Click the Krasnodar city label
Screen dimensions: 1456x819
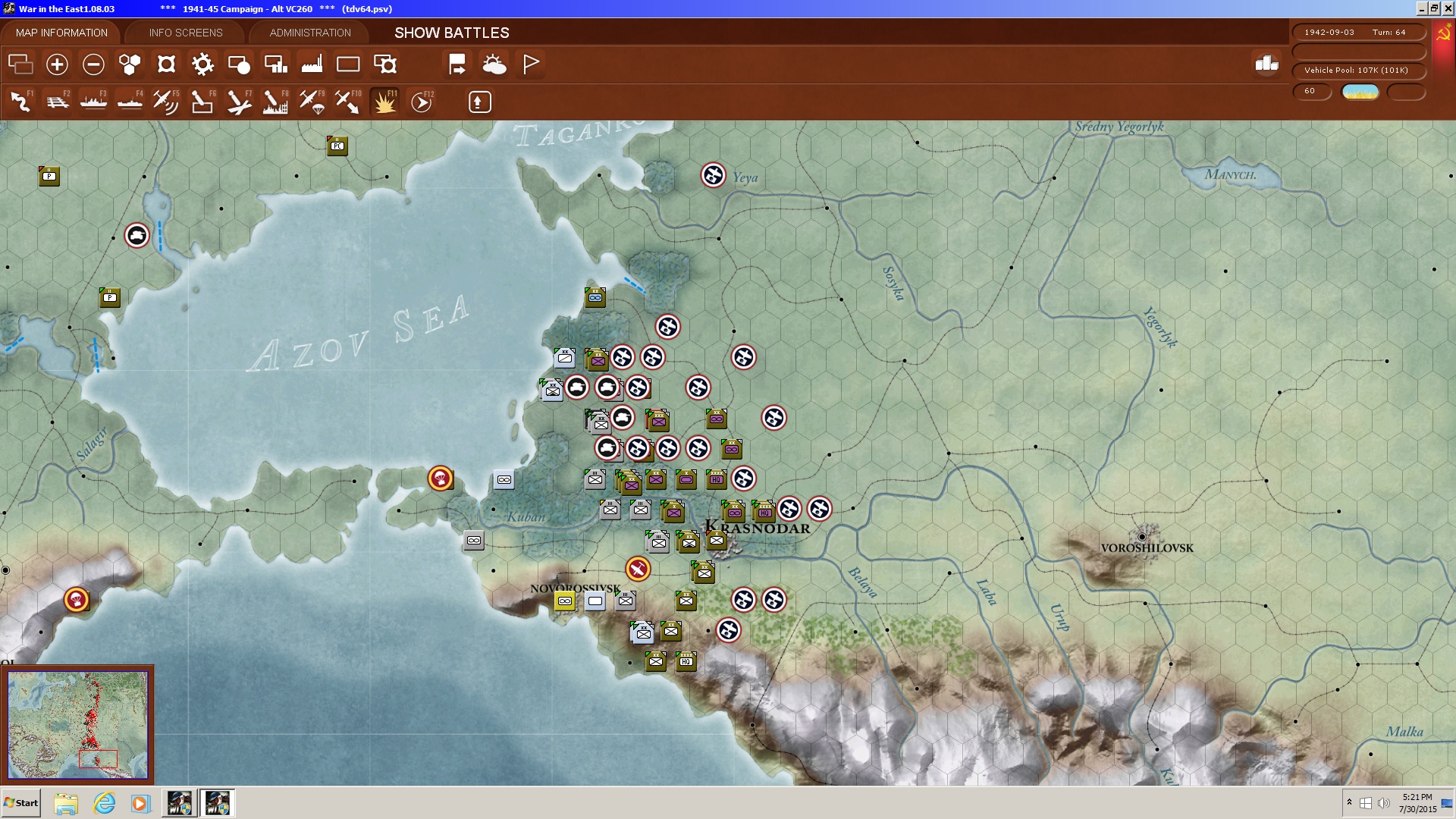point(758,527)
